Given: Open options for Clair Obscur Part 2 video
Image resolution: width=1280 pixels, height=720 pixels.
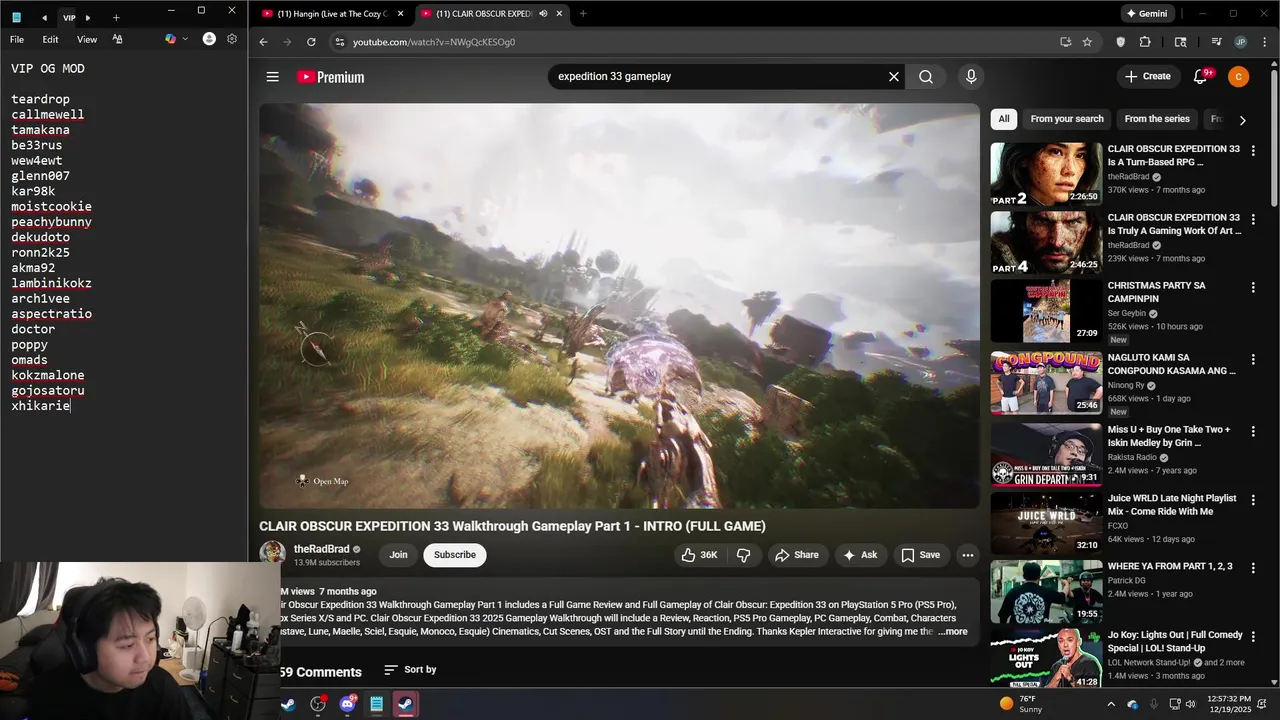Looking at the screenshot, I should point(1253,150).
